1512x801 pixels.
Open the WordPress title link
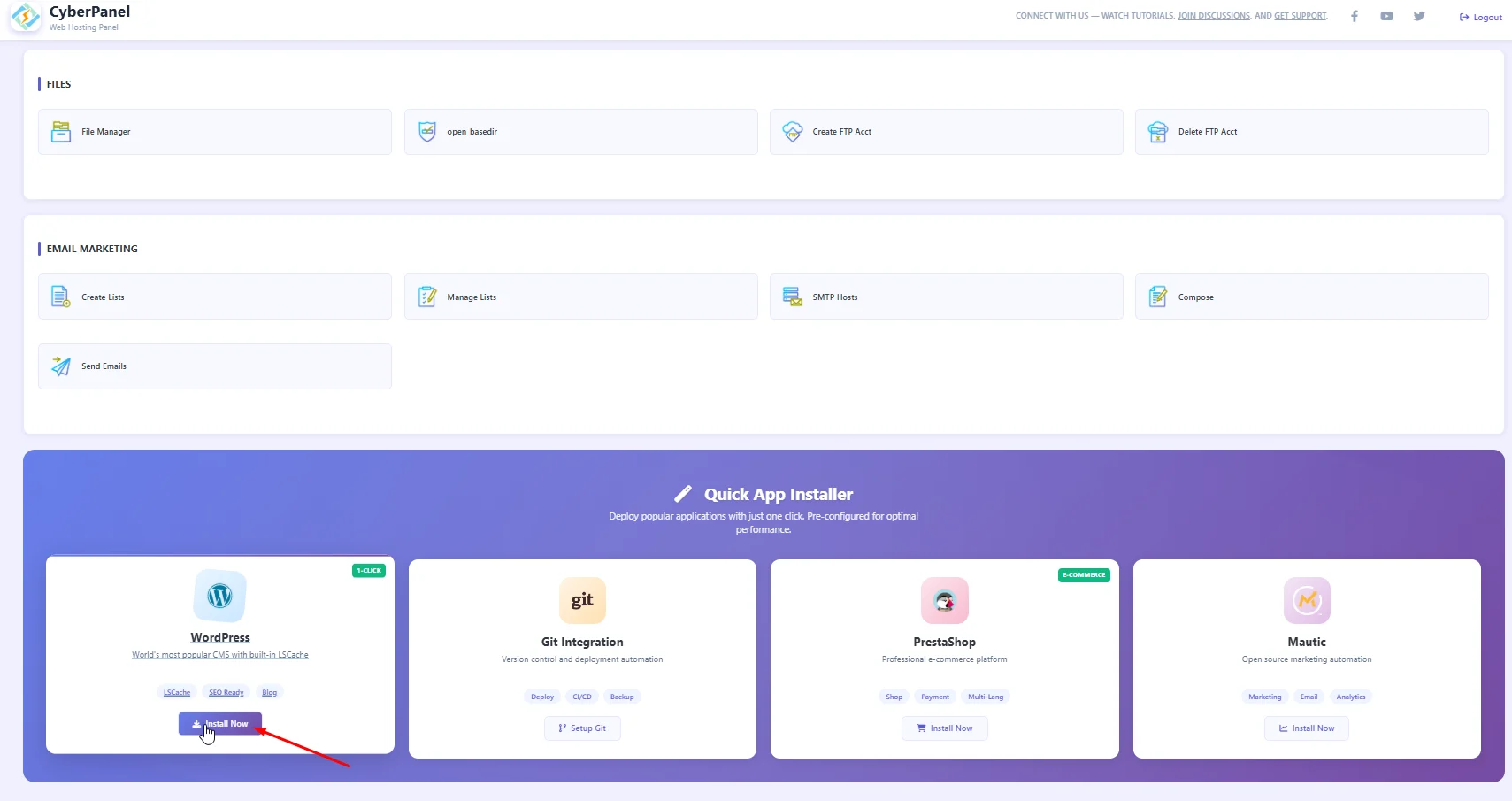point(220,637)
